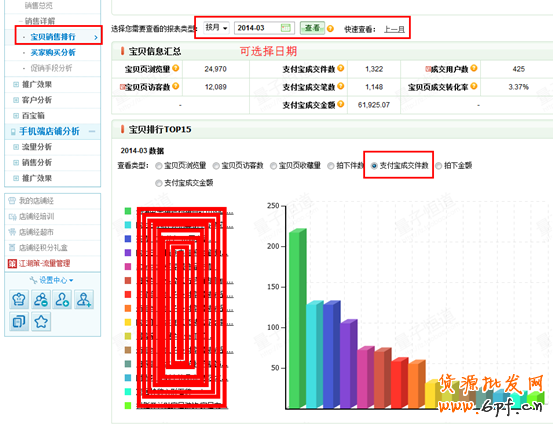Open the 设置中心 dropdown

pos(52,280)
